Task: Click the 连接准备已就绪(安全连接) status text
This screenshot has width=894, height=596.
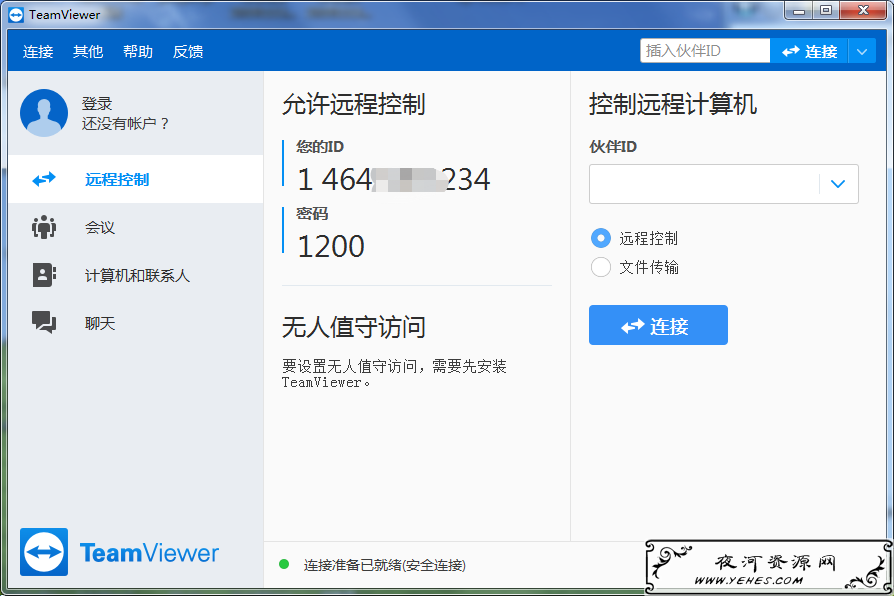Action: [x=385, y=565]
